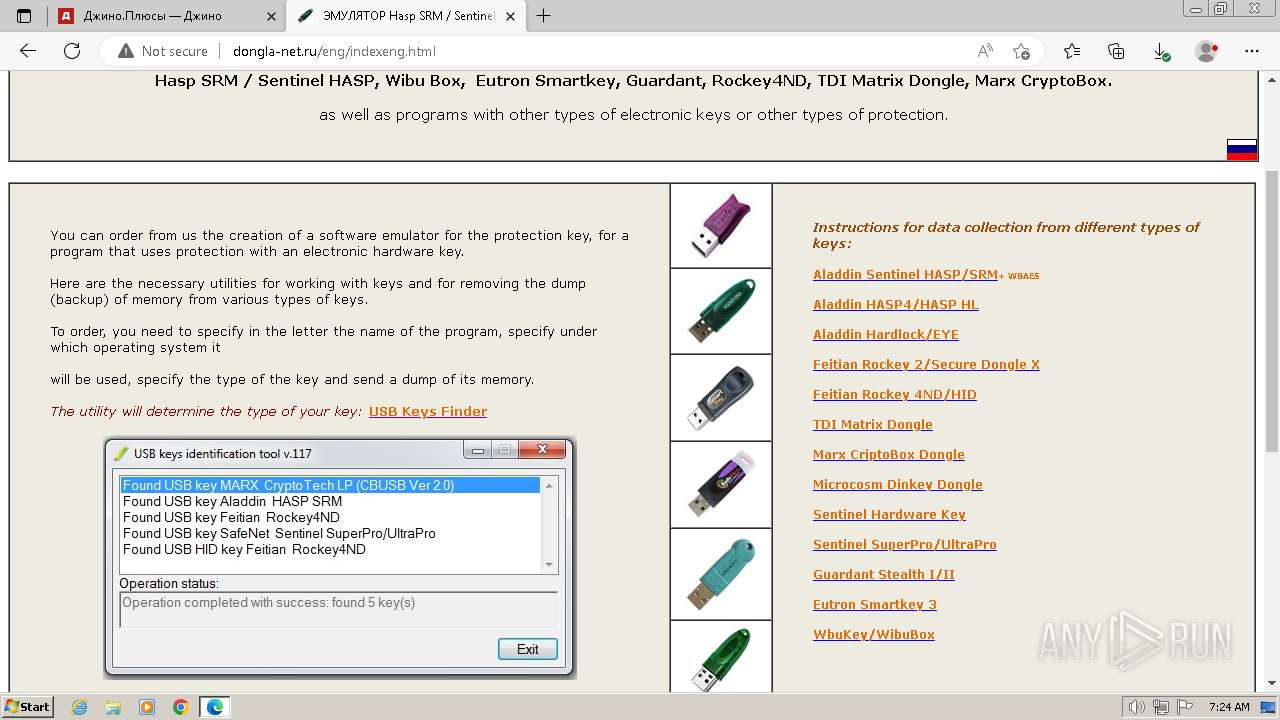
Task: Click the bright green dongle image
Action: click(x=721, y=657)
